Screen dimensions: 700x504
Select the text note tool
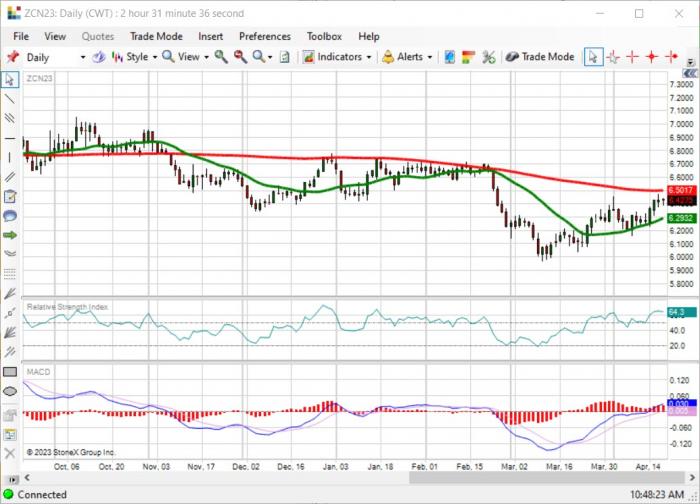coord(9,196)
